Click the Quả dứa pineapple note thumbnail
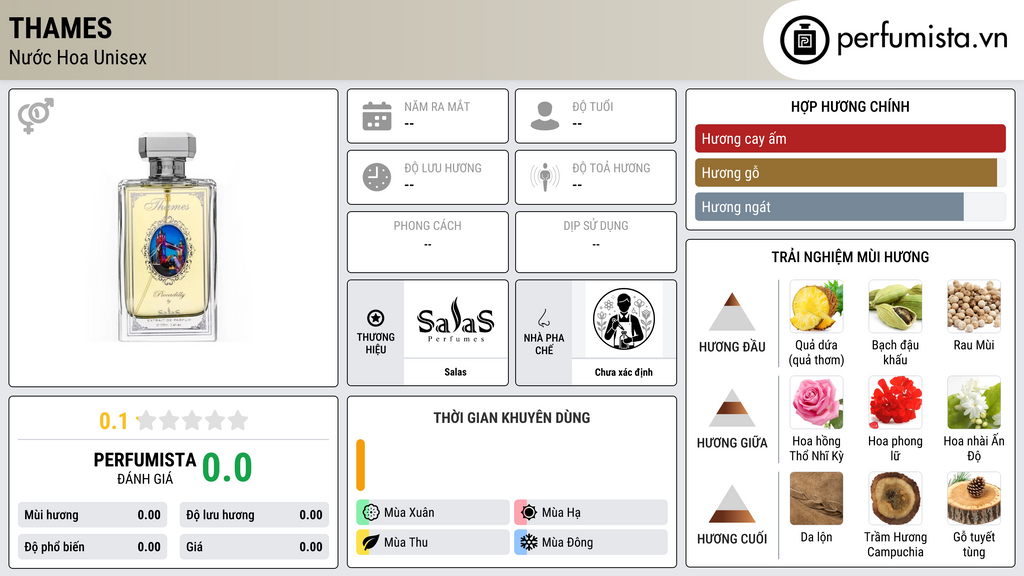The width and height of the screenshot is (1024, 576). (816, 306)
